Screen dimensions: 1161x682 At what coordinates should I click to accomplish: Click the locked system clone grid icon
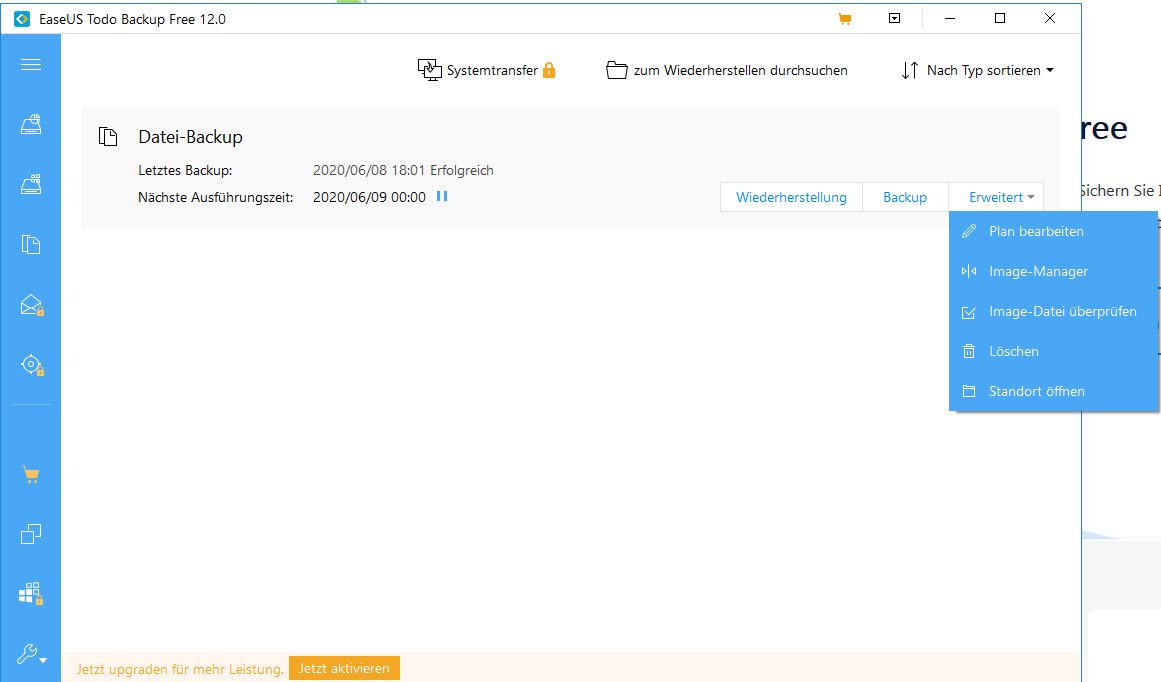(x=30, y=593)
